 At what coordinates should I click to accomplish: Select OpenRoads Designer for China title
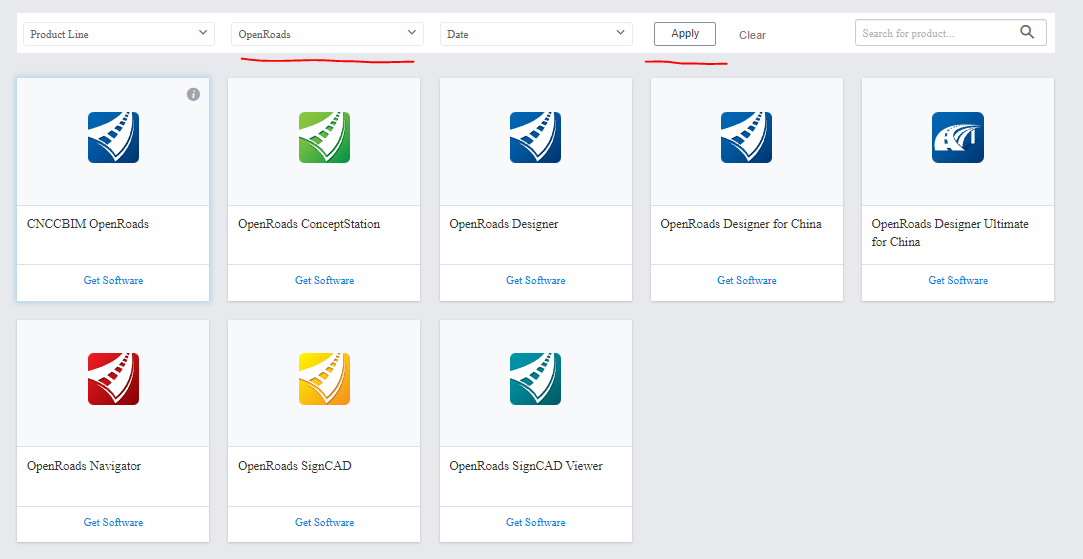point(741,225)
